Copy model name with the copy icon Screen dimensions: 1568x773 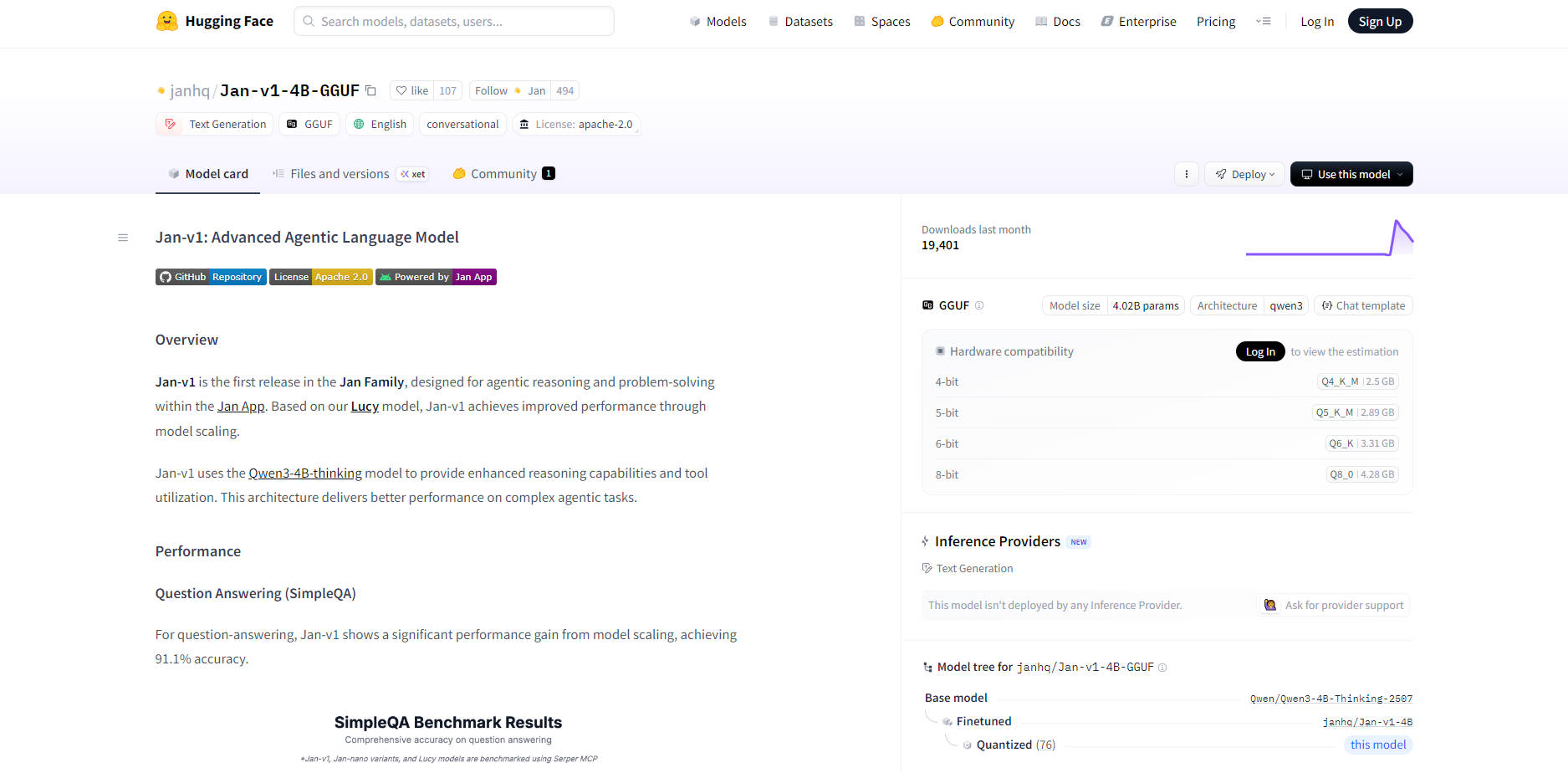point(371,90)
